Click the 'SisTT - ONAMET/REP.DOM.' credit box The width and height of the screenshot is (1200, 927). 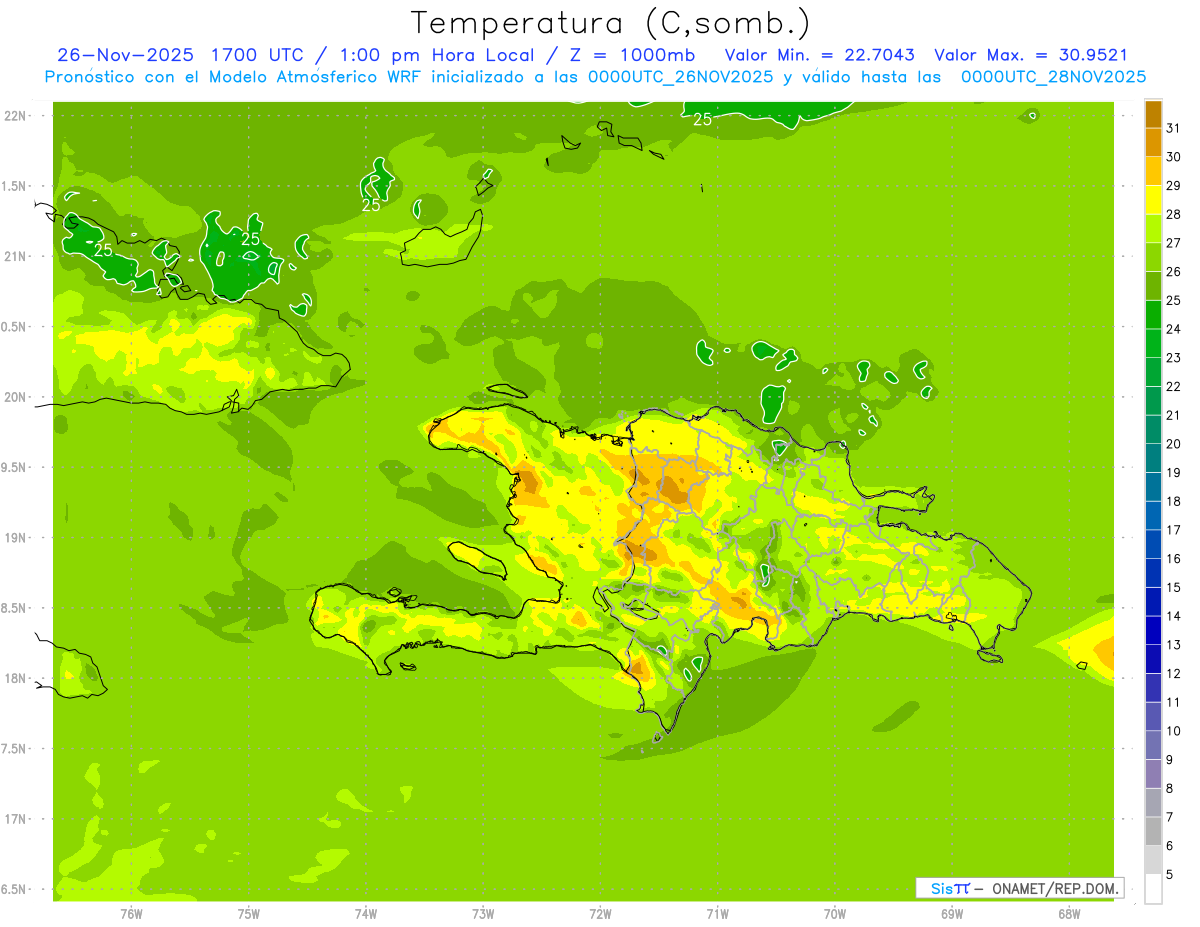click(1019, 888)
